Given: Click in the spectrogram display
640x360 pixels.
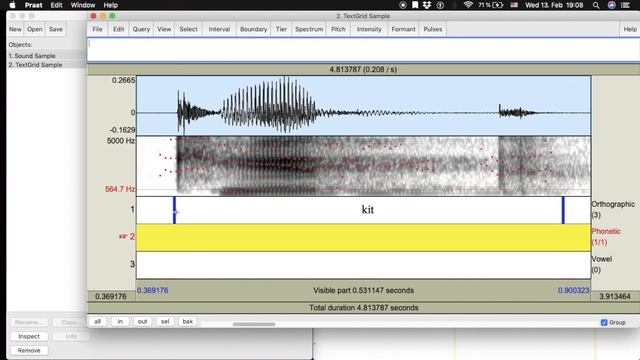Looking at the screenshot, I should pyautogui.click(x=363, y=166).
